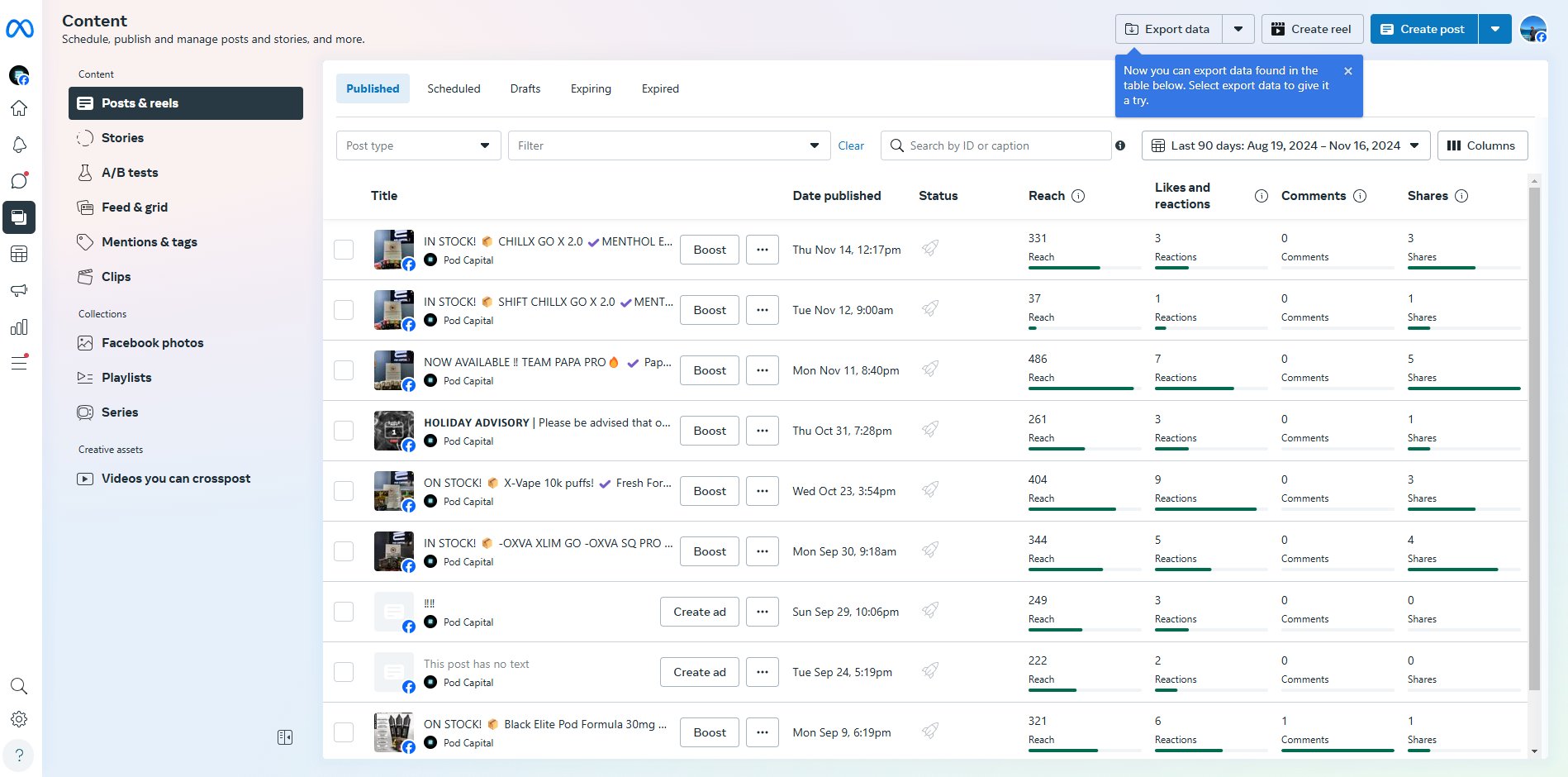Clear the applied filters
Image resolution: width=1568 pixels, height=777 pixels.
pyautogui.click(x=851, y=145)
